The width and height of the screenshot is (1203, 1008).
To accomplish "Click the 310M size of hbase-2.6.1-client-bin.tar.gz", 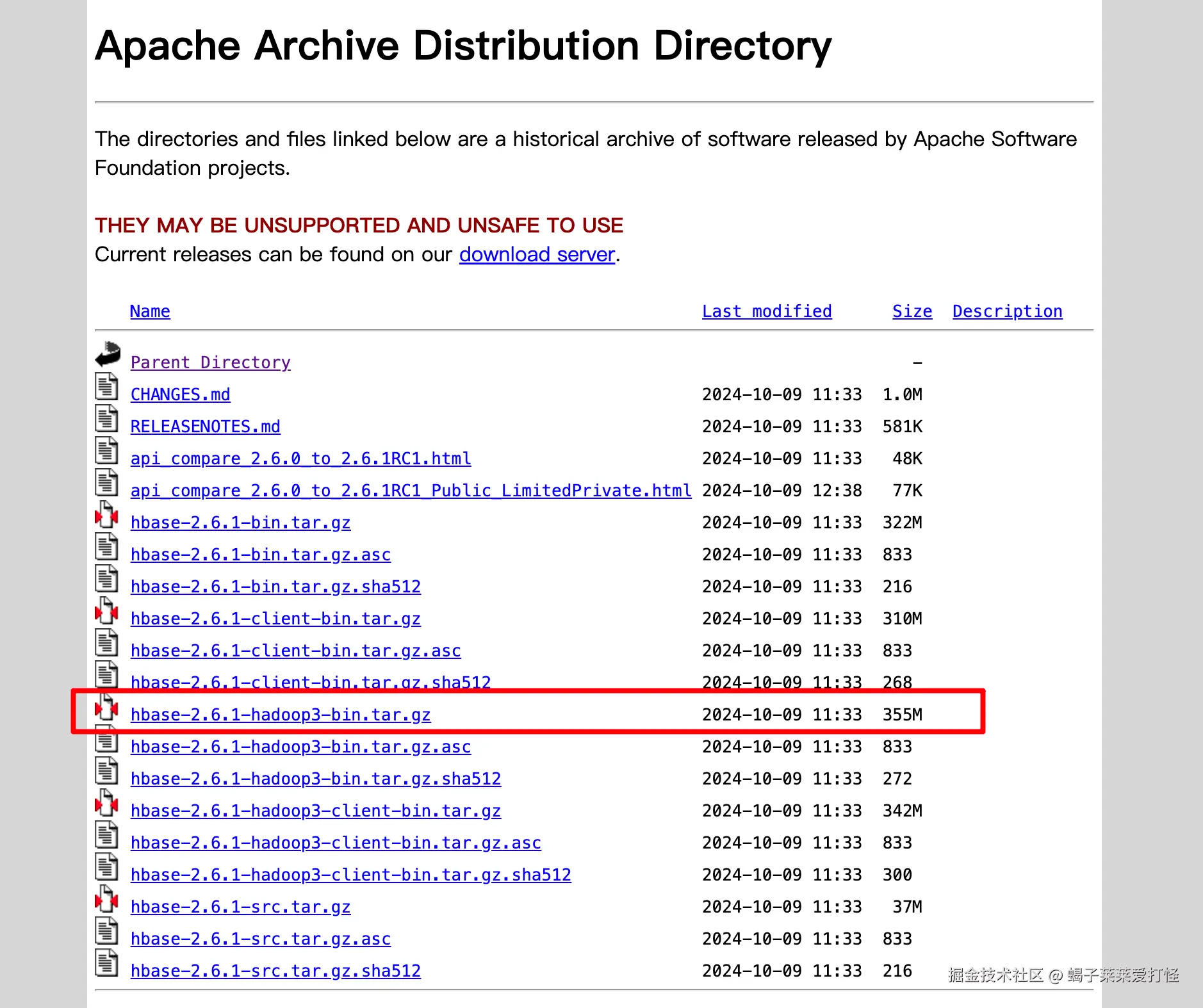I will pyautogui.click(x=902, y=619).
